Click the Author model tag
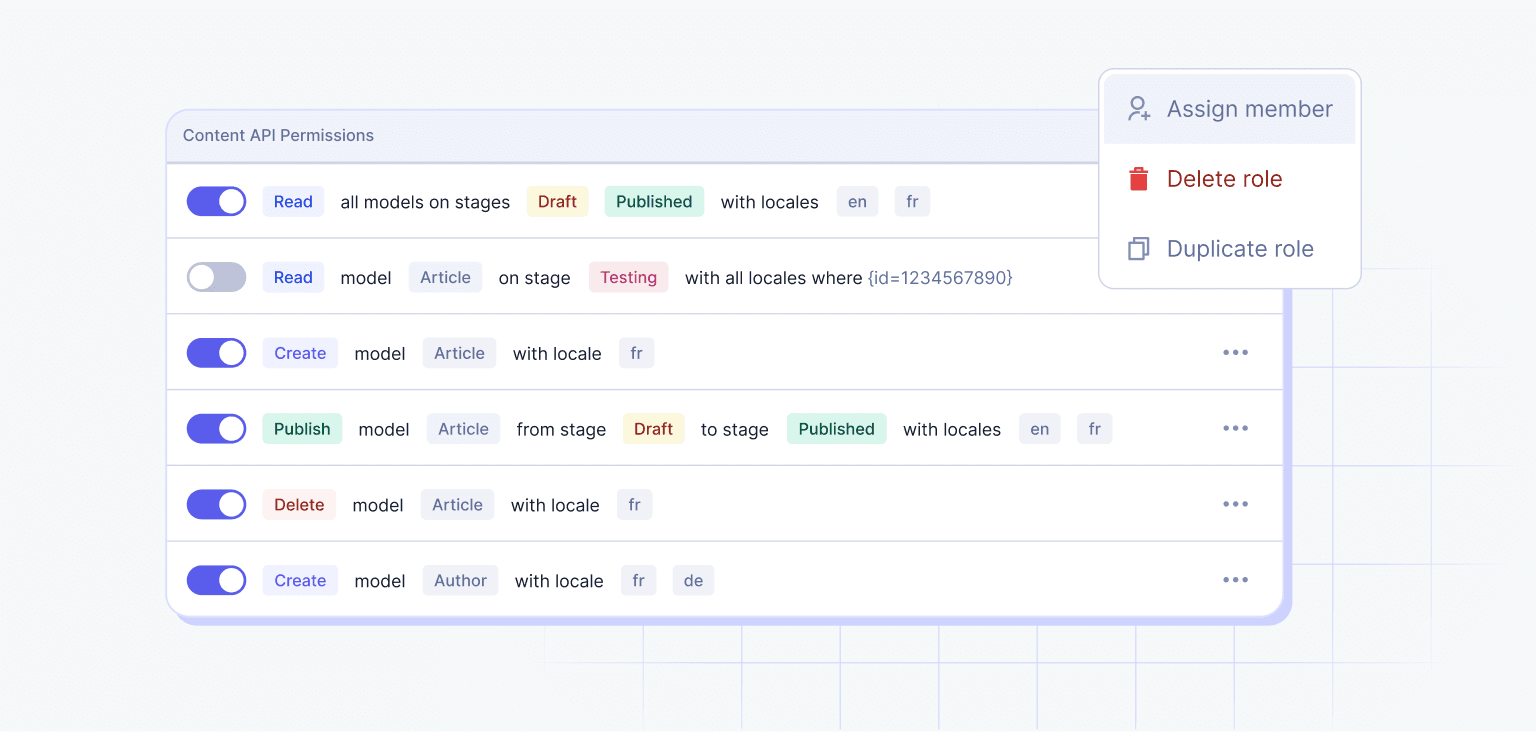1536x732 pixels. pyautogui.click(x=460, y=581)
